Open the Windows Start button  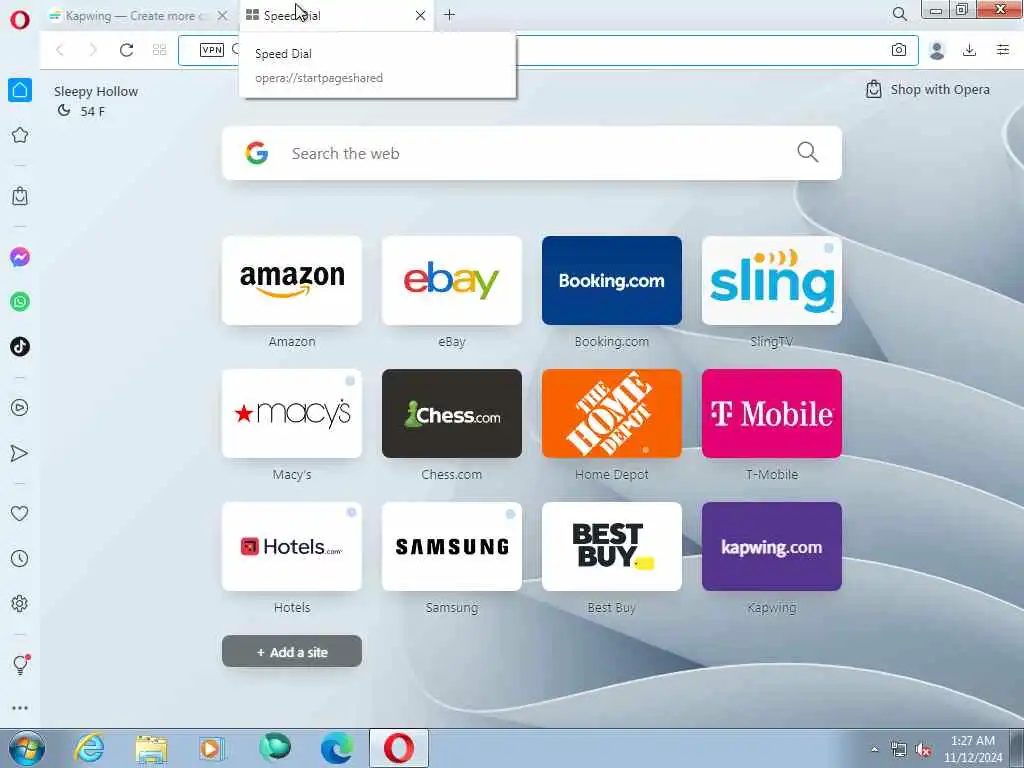27,748
